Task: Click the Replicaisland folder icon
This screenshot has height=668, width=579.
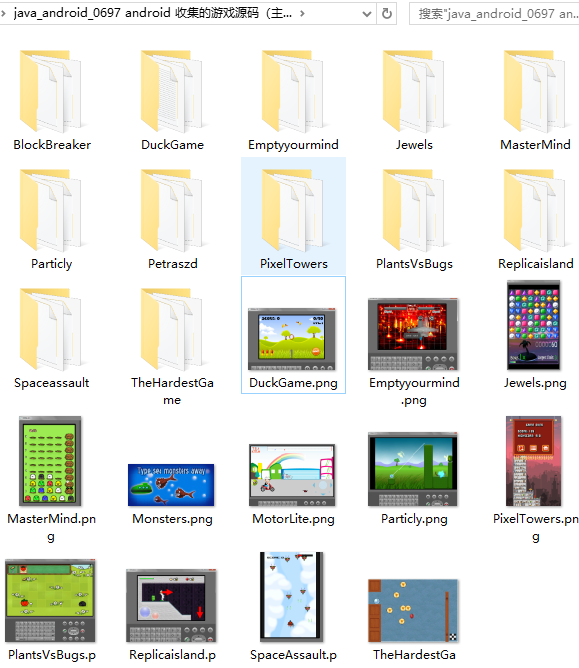Action: coord(535,210)
